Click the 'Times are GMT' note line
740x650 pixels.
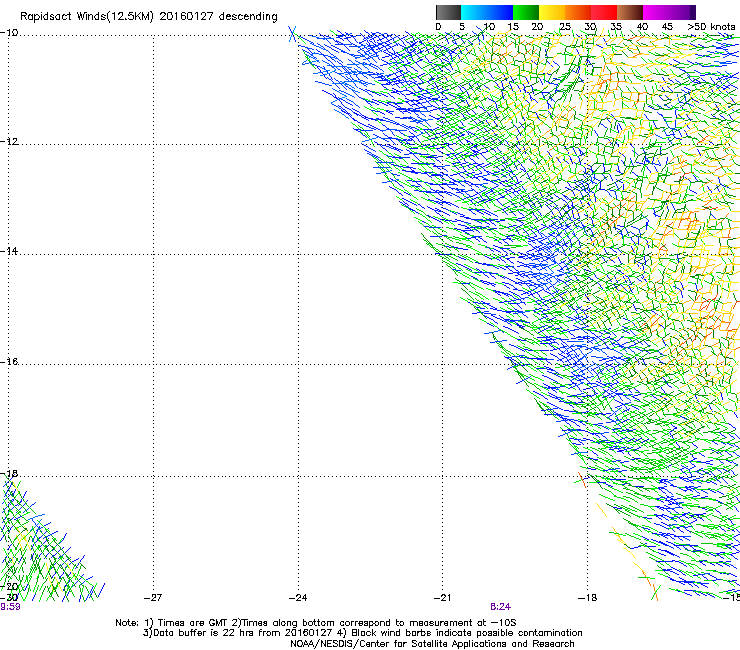click(x=316, y=623)
